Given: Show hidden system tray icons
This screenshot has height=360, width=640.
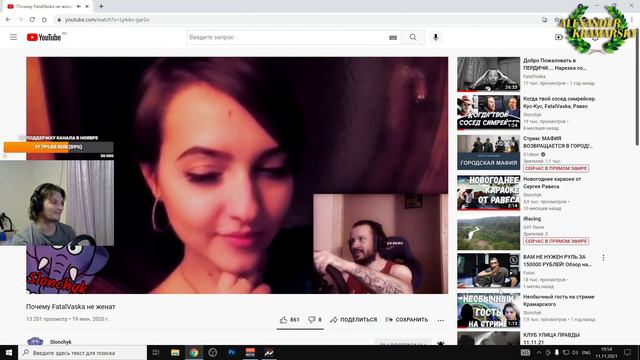Looking at the screenshot, I should [x=538, y=352].
